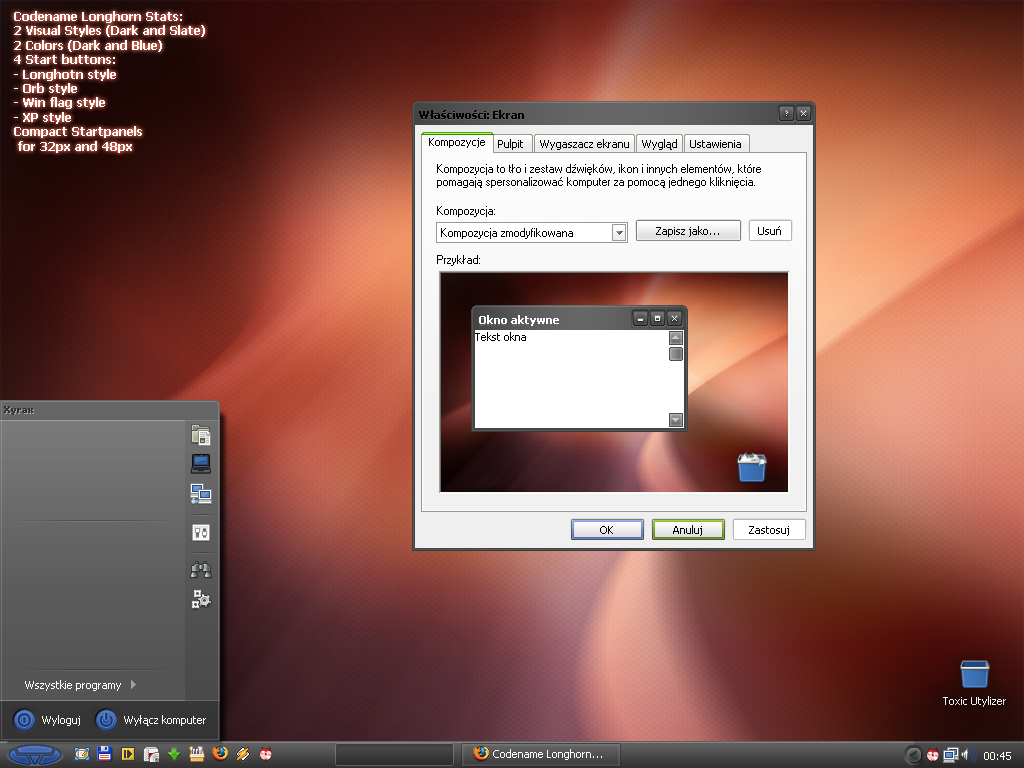Click the Zapisz jako... button
This screenshot has height=768, width=1024.
point(687,231)
